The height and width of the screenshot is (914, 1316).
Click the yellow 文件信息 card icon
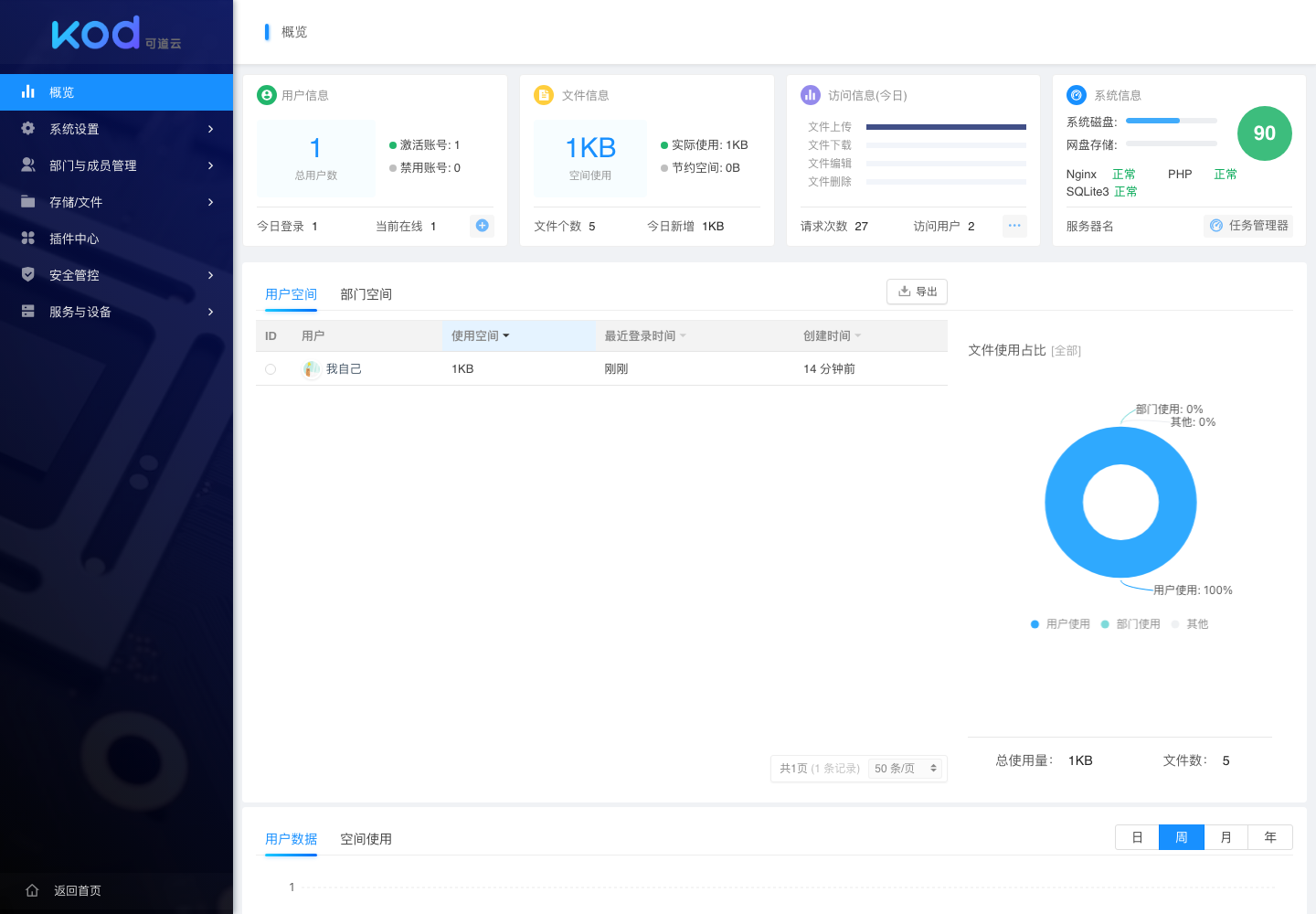pyautogui.click(x=544, y=95)
